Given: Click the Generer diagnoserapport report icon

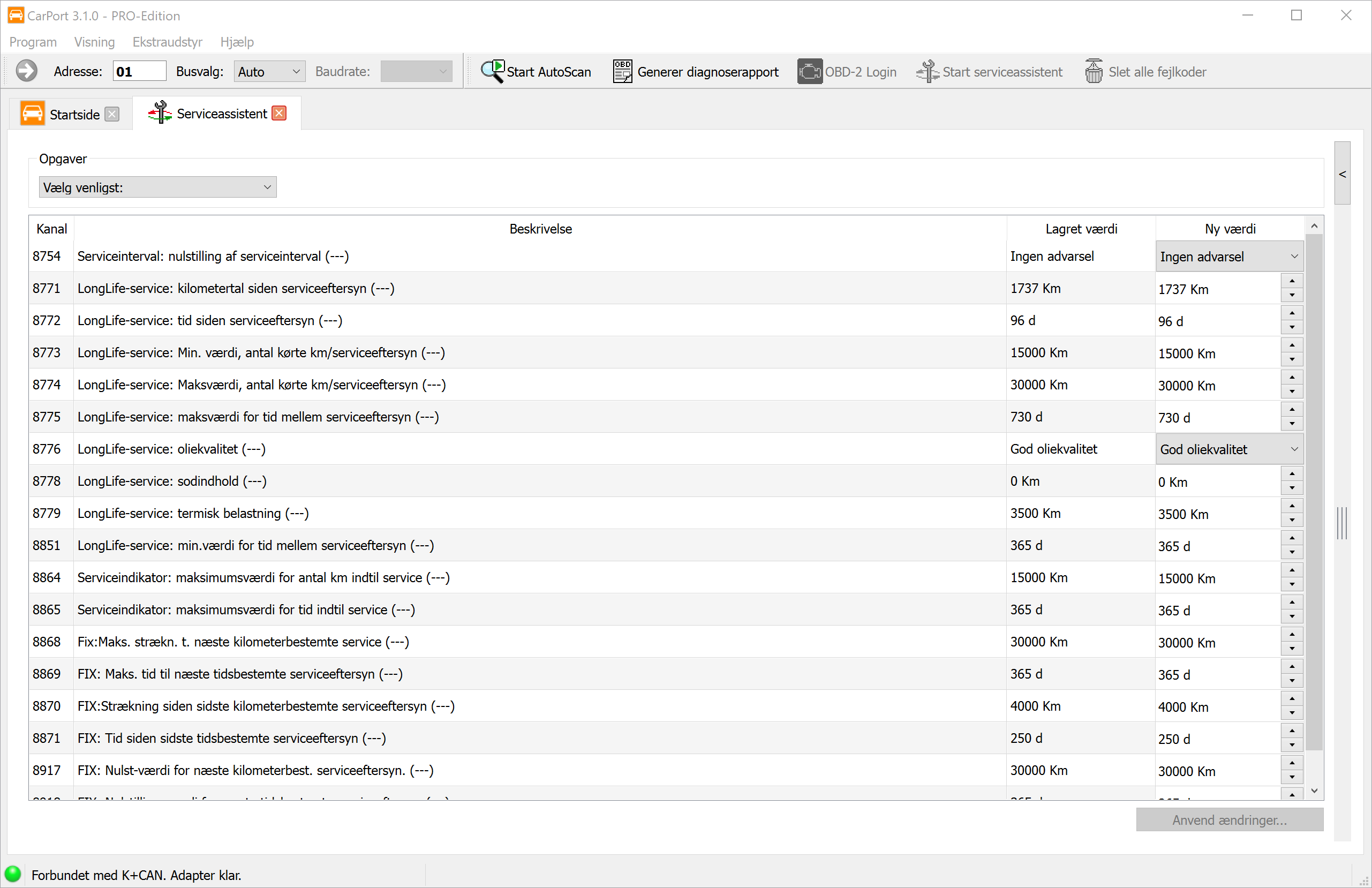Looking at the screenshot, I should tap(622, 72).
